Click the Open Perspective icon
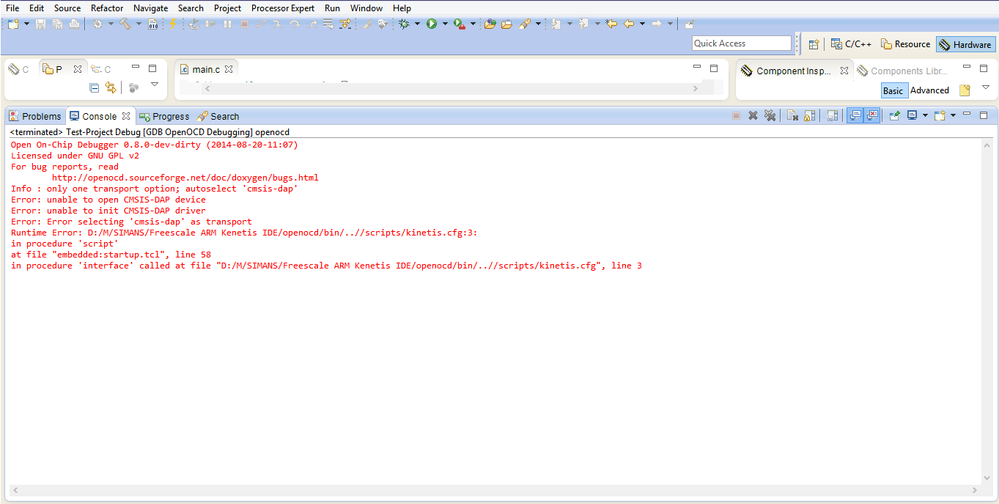The image size is (999, 504). (814, 44)
